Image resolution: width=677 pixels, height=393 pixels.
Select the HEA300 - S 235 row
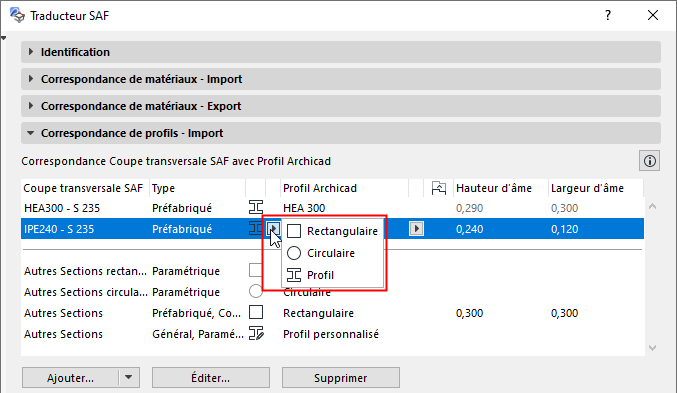(332, 208)
